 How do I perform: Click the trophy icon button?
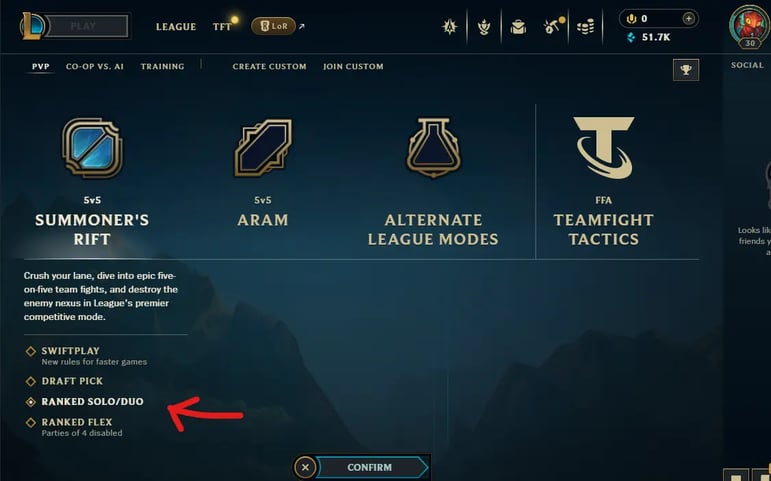685,70
